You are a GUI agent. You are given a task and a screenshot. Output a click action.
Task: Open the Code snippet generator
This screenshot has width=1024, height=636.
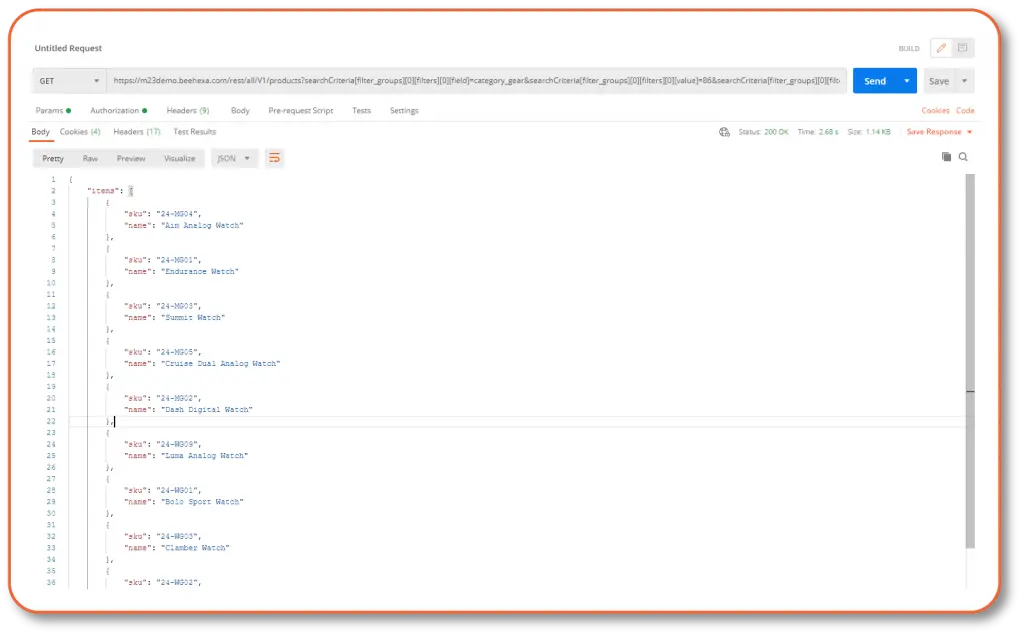(x=963, y=110)
